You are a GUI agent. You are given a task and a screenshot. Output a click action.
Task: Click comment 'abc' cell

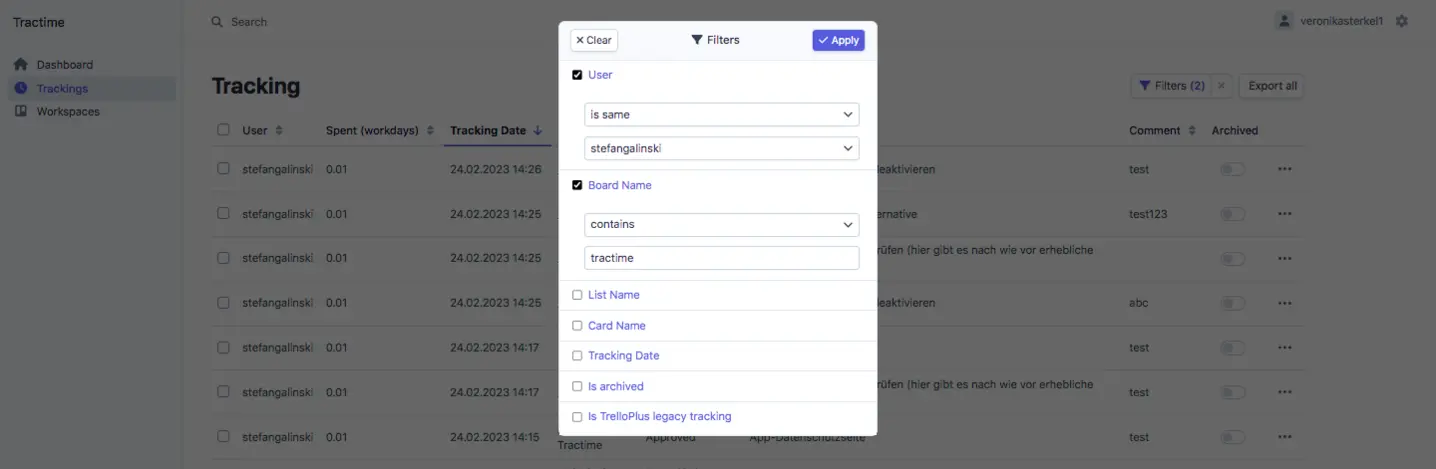[1138, 303]
